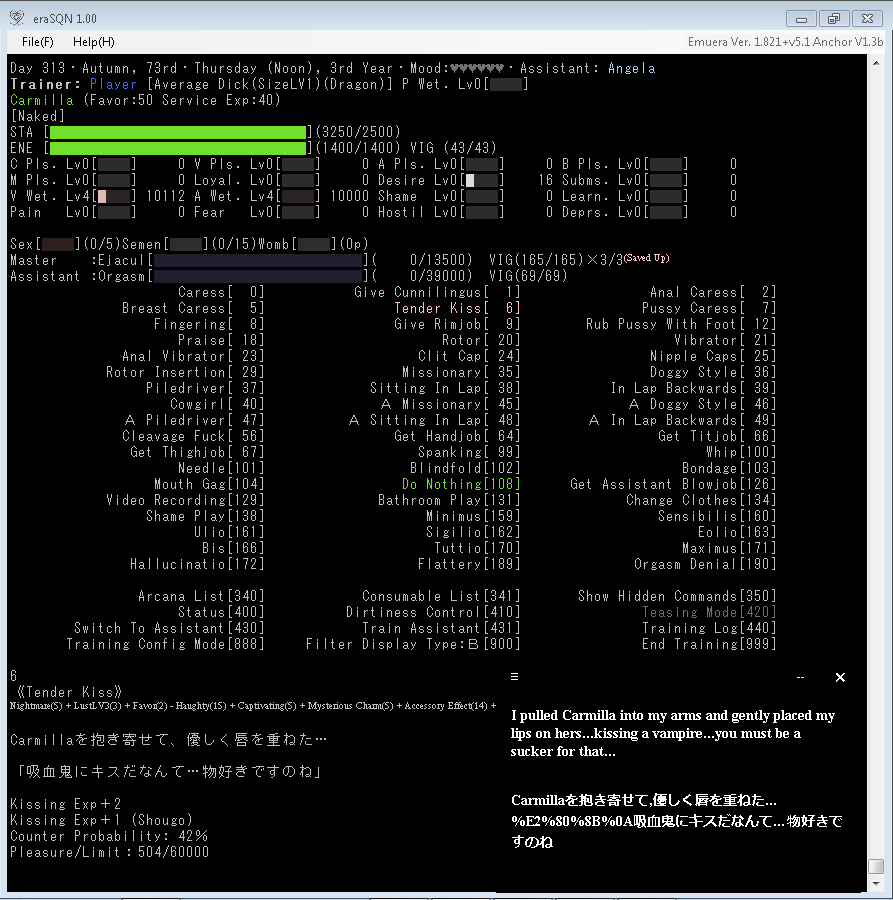This screenshot has width=893, height=900.
Task: Click End Training[999]
Action: (x=708, y=644)
